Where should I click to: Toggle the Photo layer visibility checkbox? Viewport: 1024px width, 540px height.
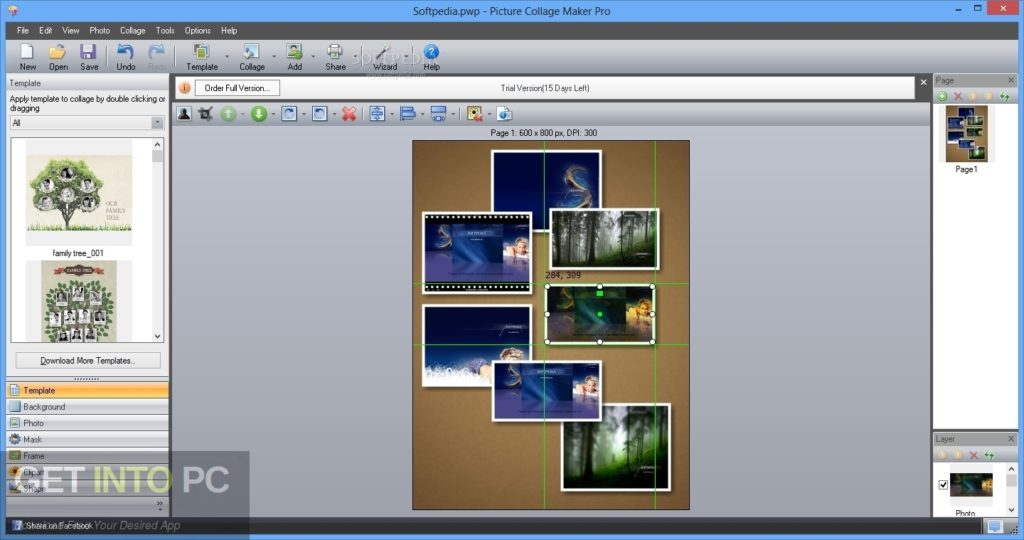click(943, 484)
